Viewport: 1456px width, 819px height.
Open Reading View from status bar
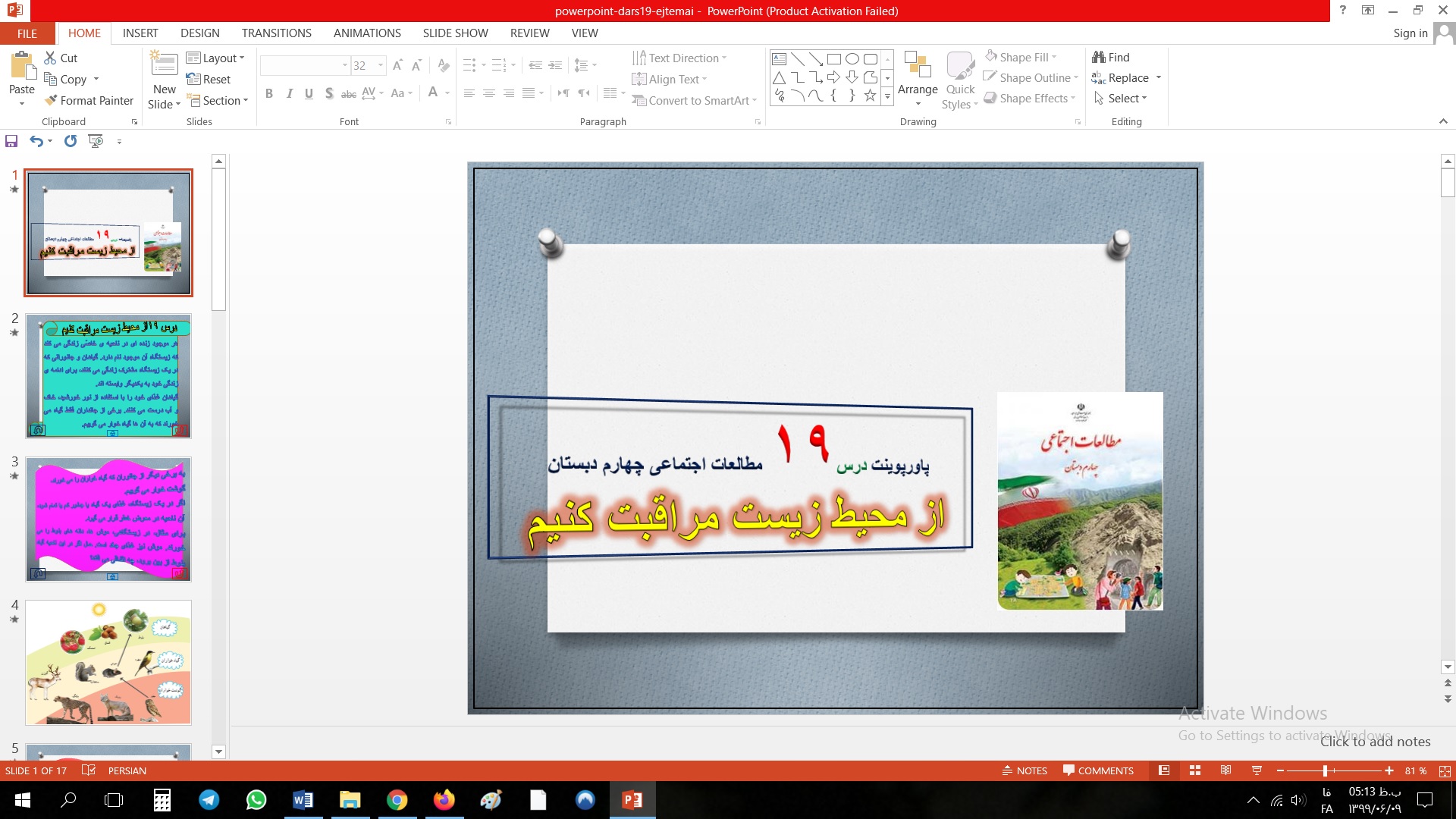coord(1225,770)
